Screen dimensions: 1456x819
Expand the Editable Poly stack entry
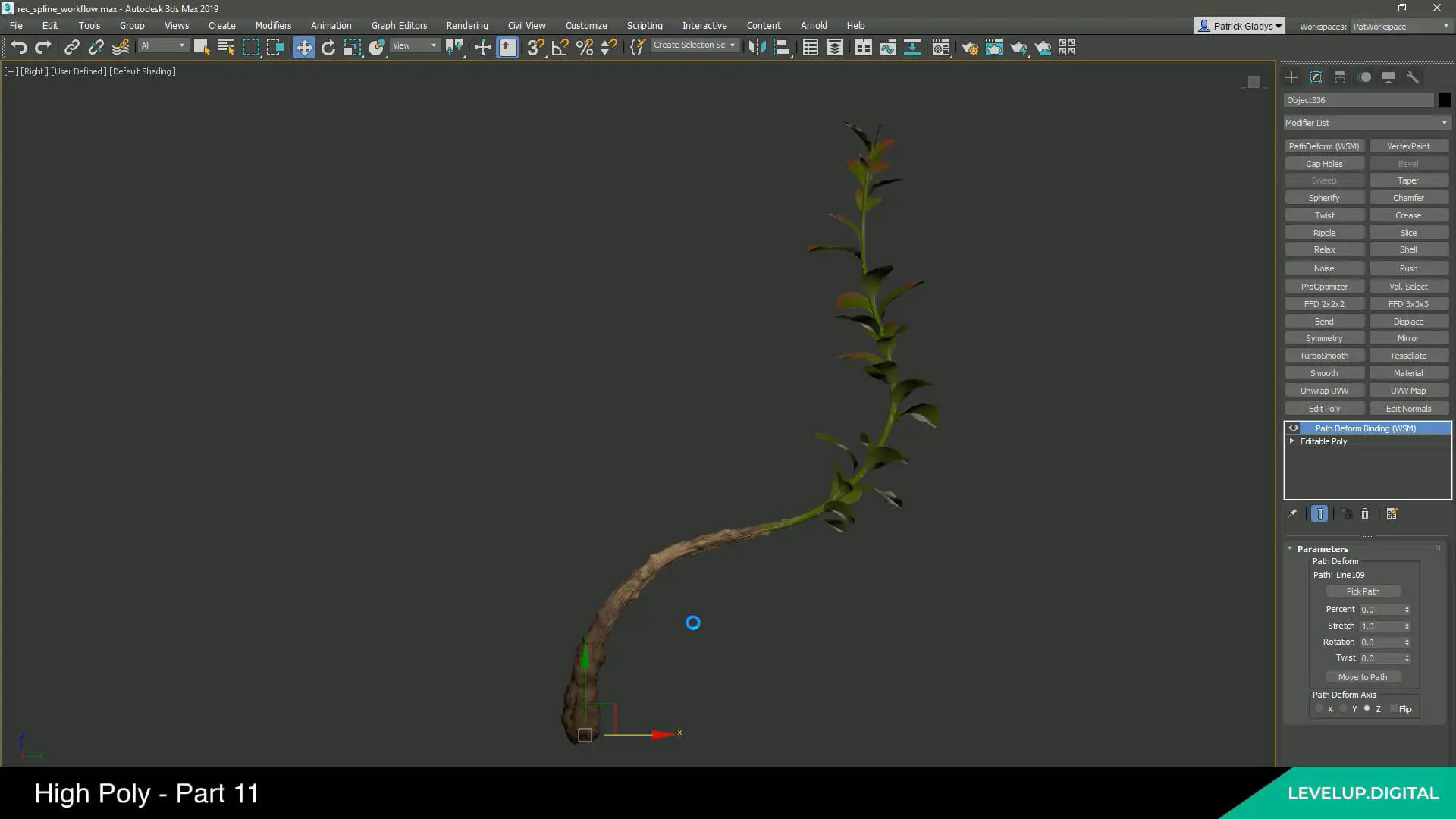click(x=1291, y=441)
